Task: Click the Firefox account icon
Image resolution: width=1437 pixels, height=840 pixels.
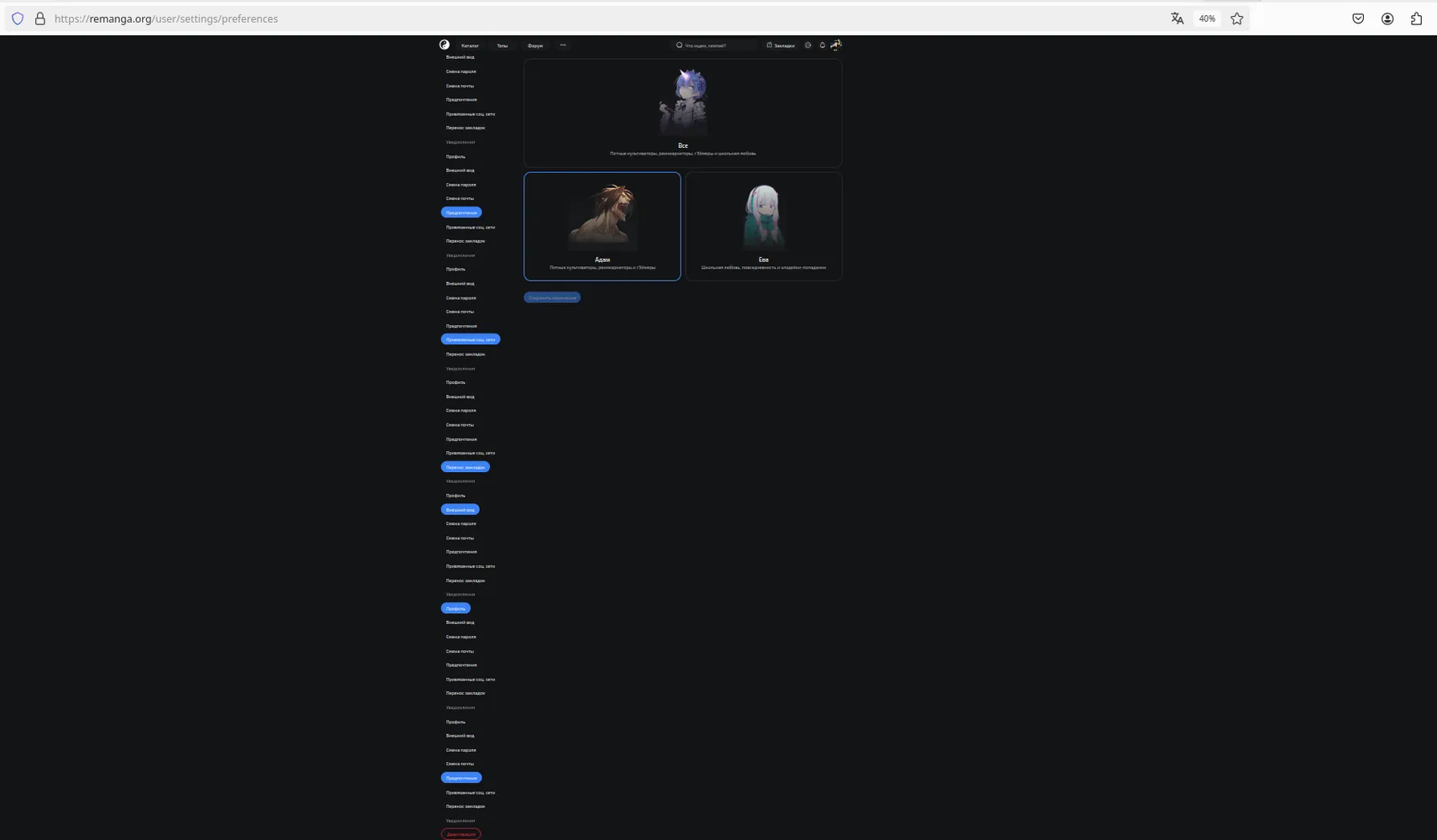Action: pos(1387,18)
